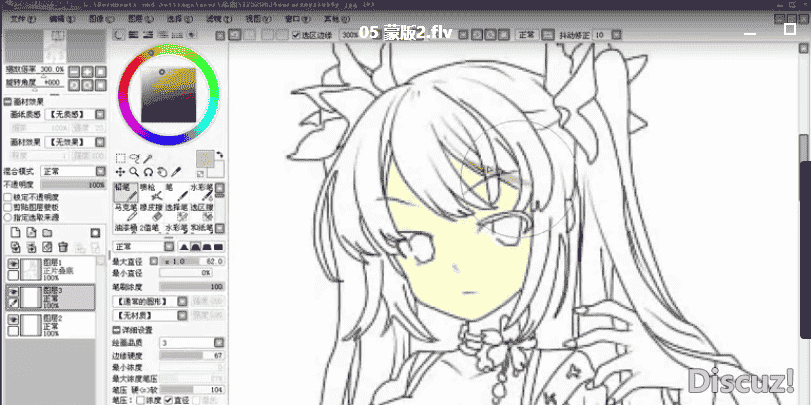Delete the current layer with trash icon
The width and height of the screenshot is (811, 405).
pos(63,247)
